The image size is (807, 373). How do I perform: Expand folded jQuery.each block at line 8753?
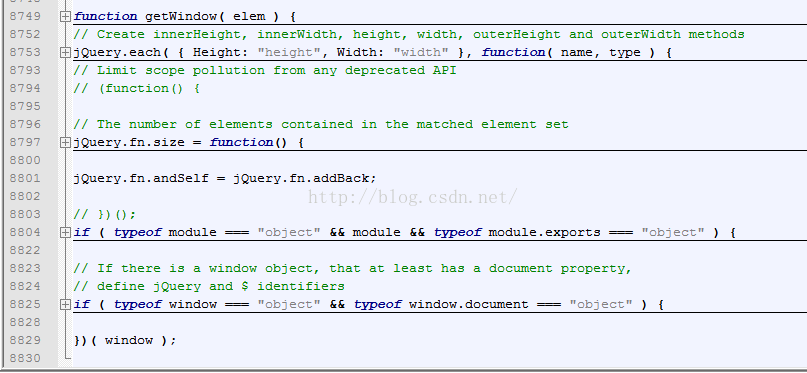click(x=65, y=52)
